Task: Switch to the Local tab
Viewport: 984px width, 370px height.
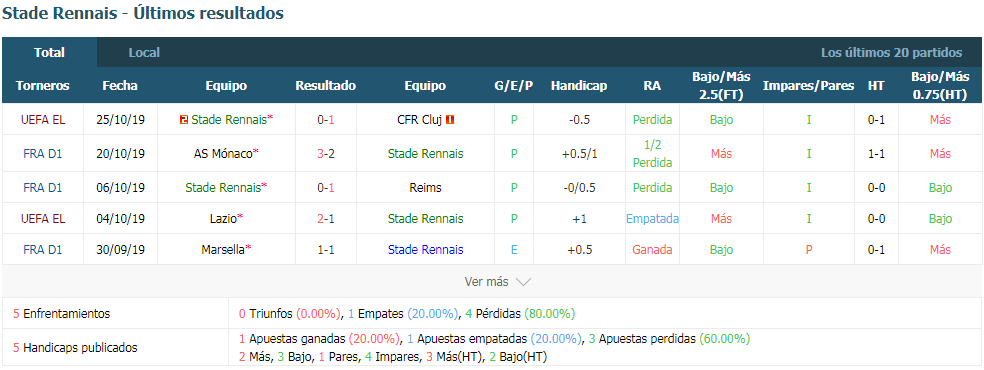Action: [x=144, y=53]
